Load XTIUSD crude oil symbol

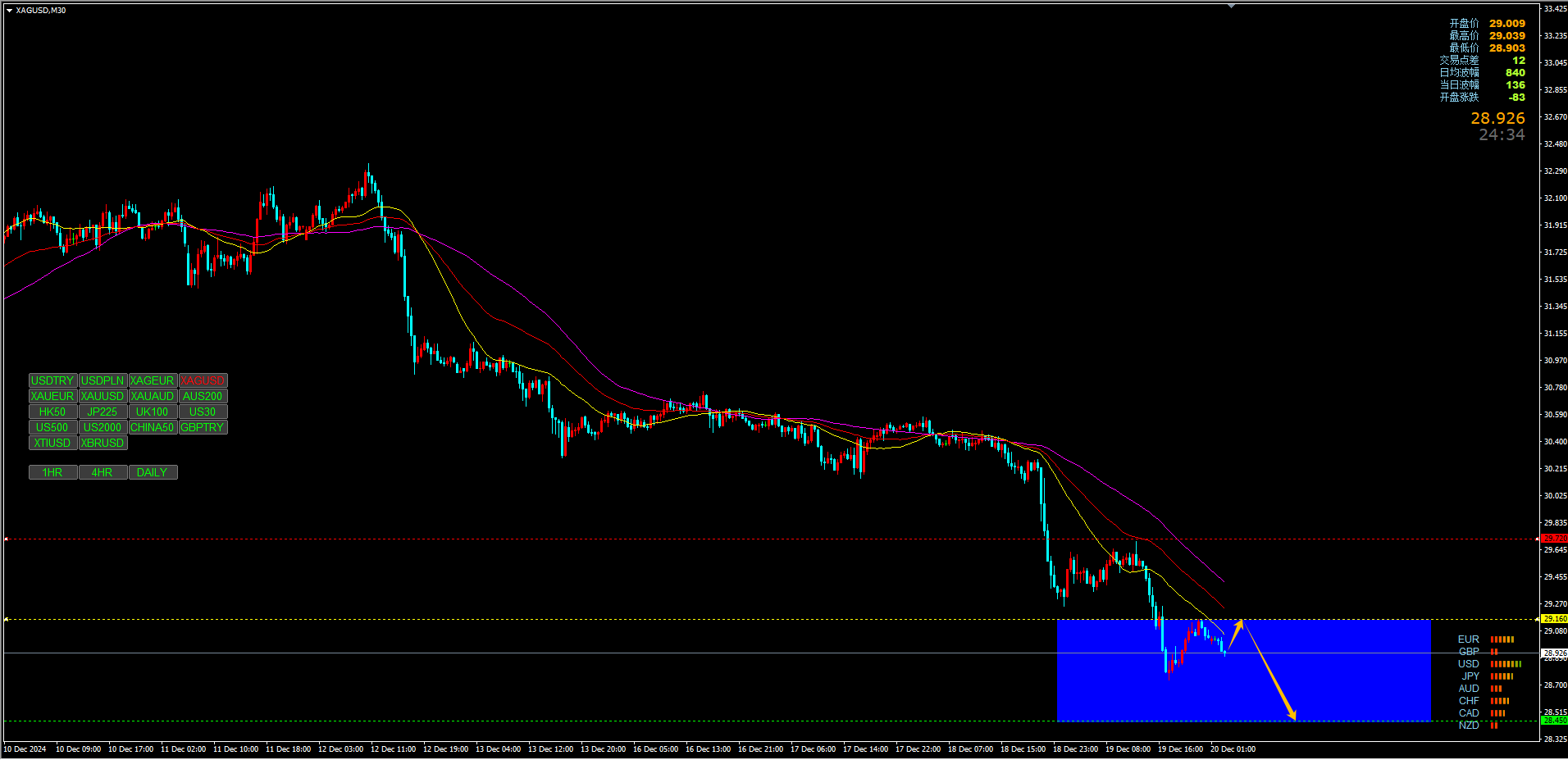pyautogui.click(x=52, y=443)
